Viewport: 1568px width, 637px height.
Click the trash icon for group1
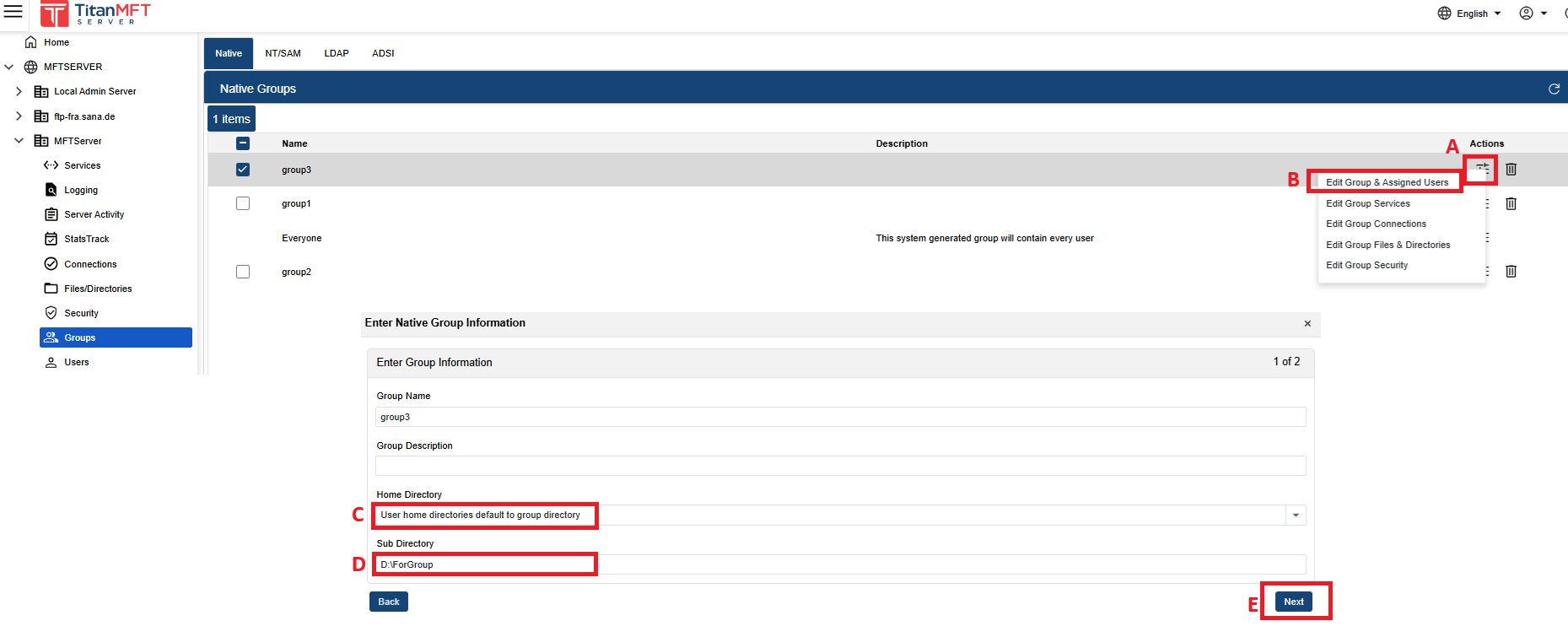(1511, 203)
